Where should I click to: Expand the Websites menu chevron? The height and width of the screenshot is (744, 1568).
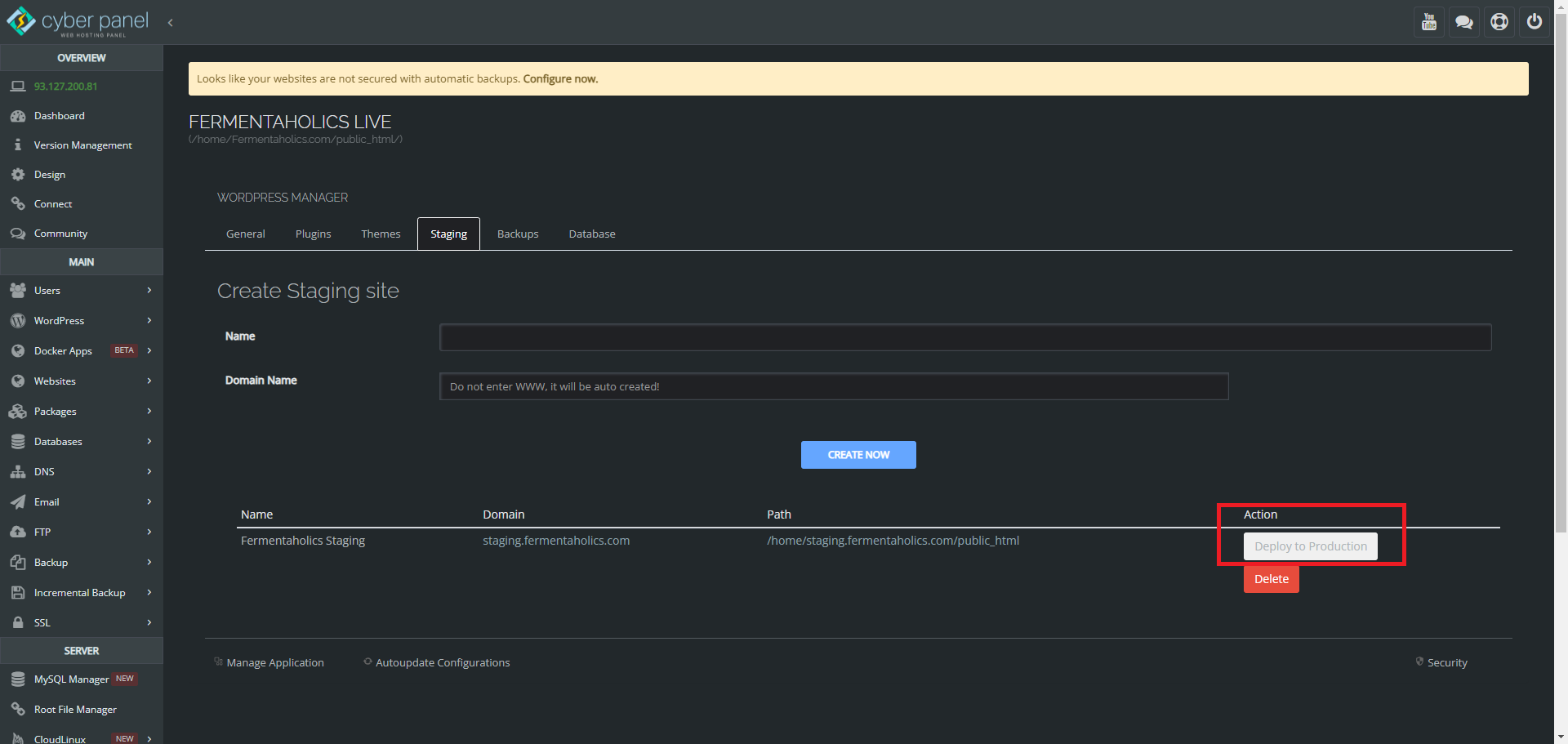click(x=149, y=381)
